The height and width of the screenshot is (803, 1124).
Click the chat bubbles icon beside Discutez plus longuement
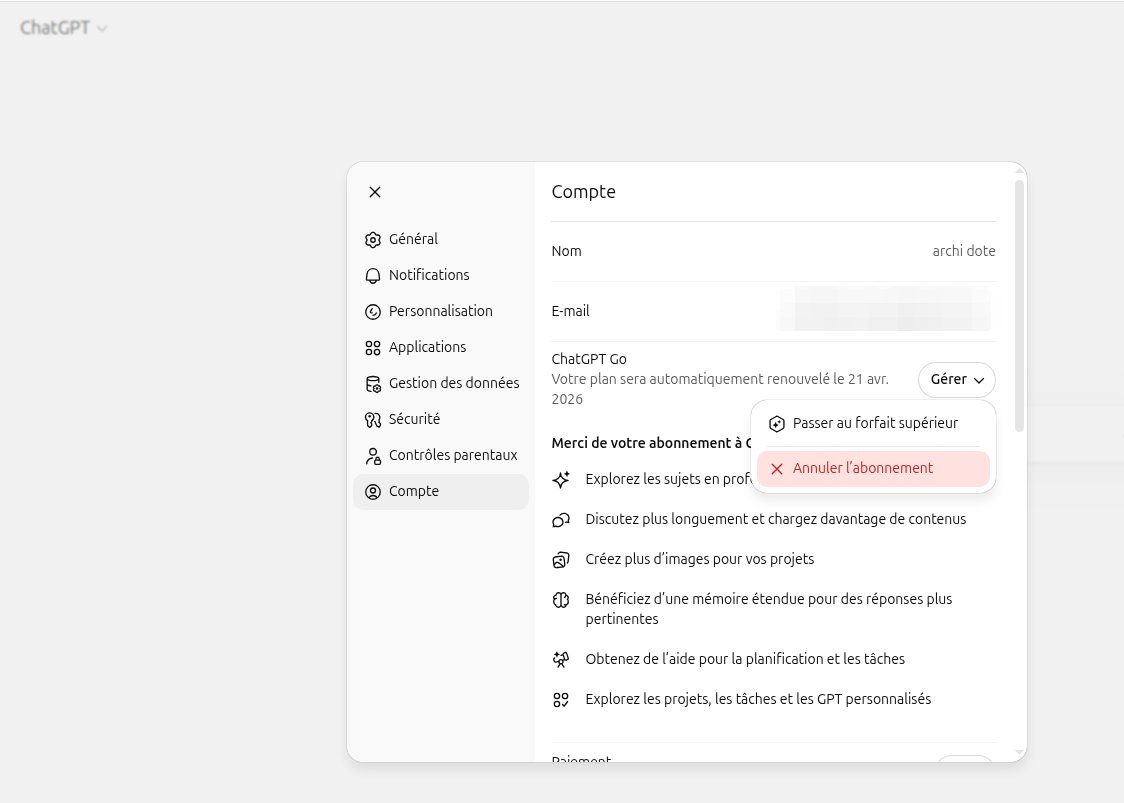(x=561, y=519)
